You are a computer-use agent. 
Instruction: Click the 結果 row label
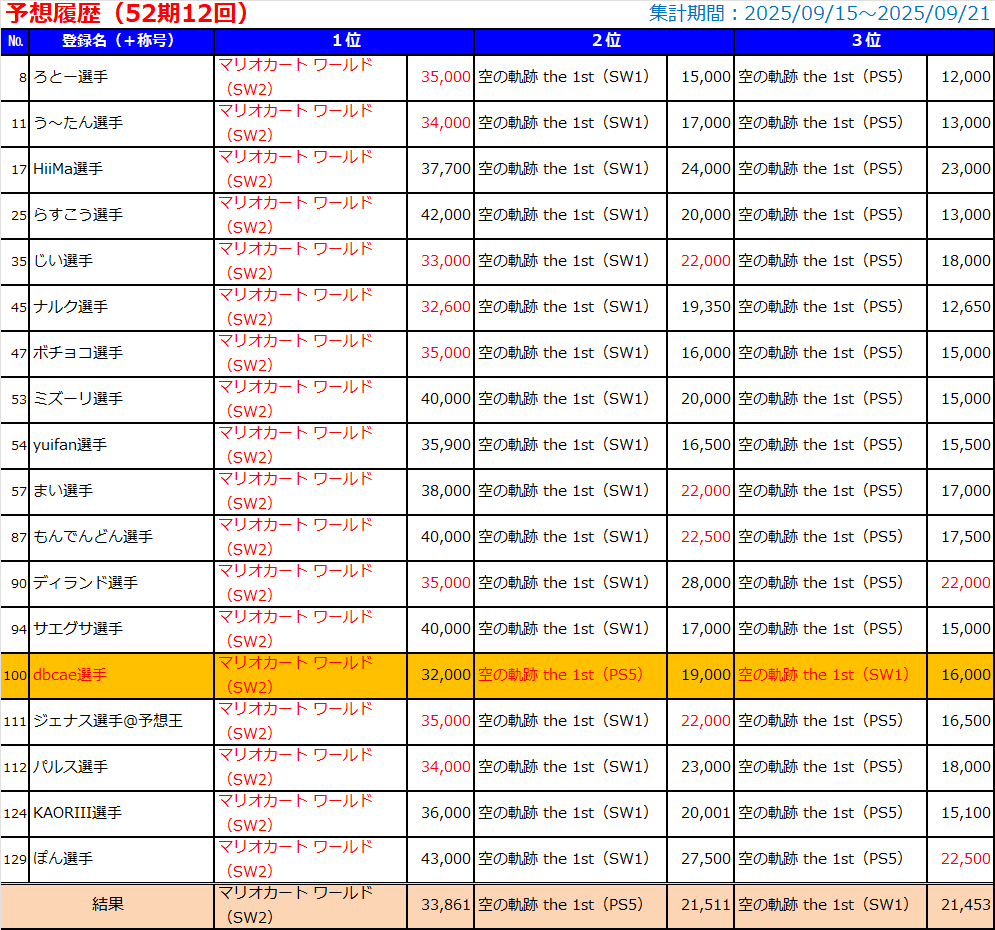click(107, 905)
